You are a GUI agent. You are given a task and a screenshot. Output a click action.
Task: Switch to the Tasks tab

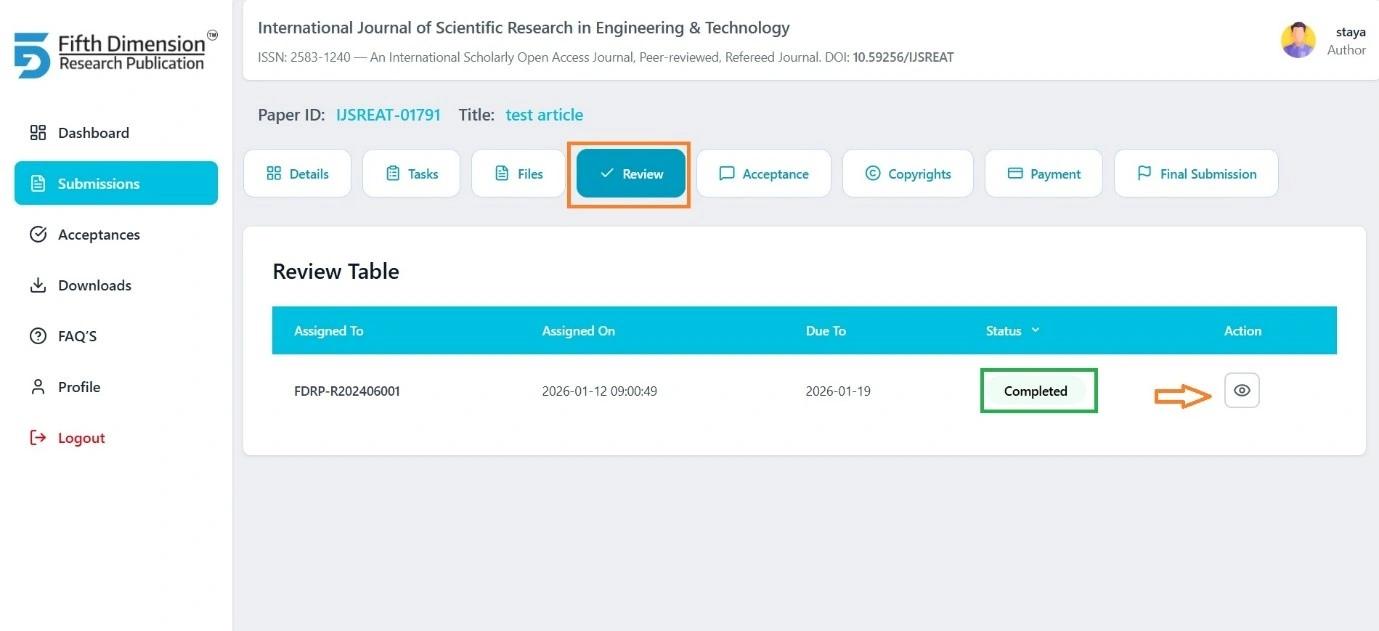[x=411, y=173]
